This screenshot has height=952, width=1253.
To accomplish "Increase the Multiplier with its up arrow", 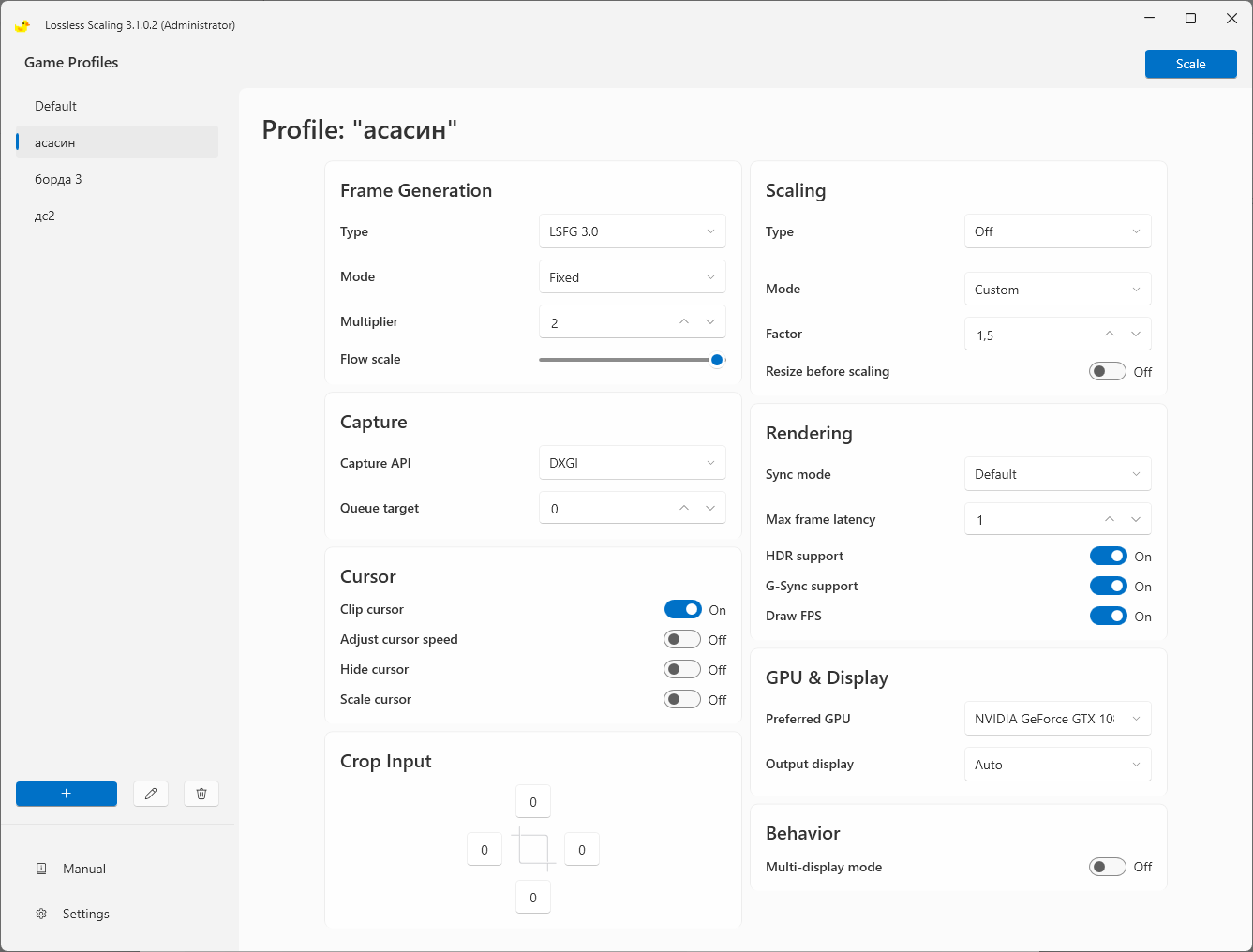I will [x=684, y=322].
